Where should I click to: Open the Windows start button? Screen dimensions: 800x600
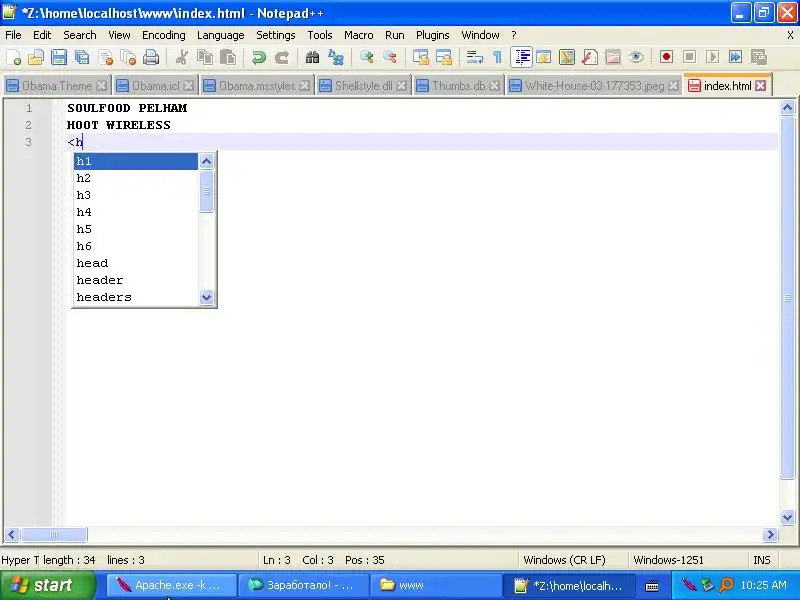pyautogui.click(x=47, y=585)
